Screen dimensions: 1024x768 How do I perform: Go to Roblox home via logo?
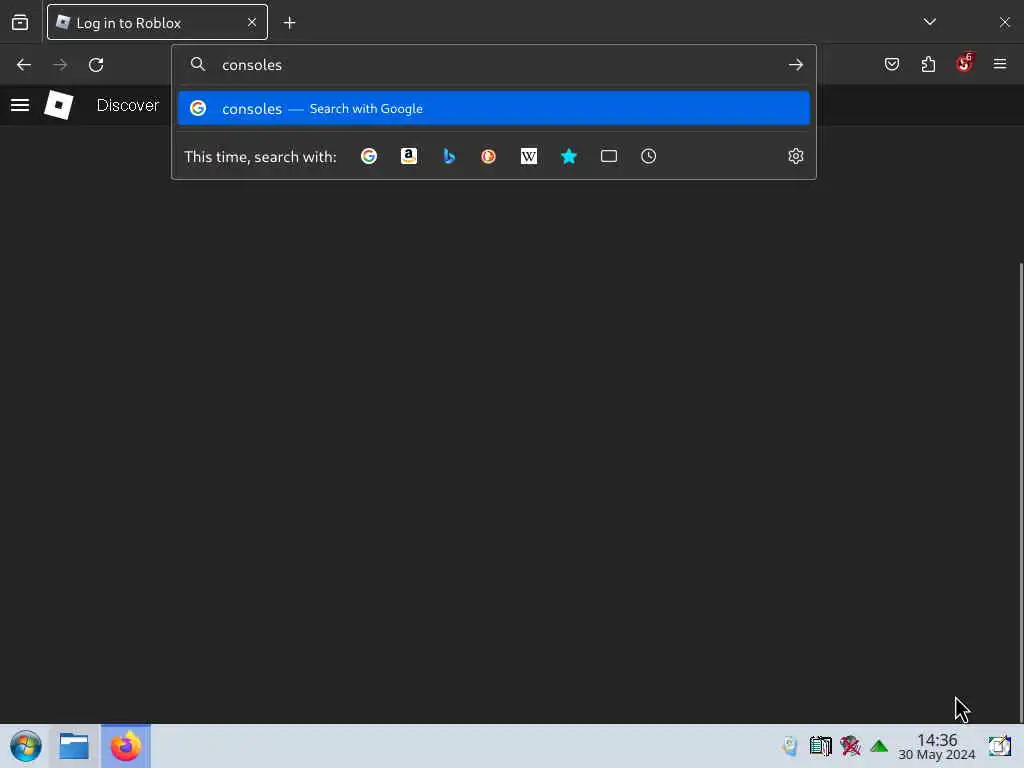coord(58,105)
